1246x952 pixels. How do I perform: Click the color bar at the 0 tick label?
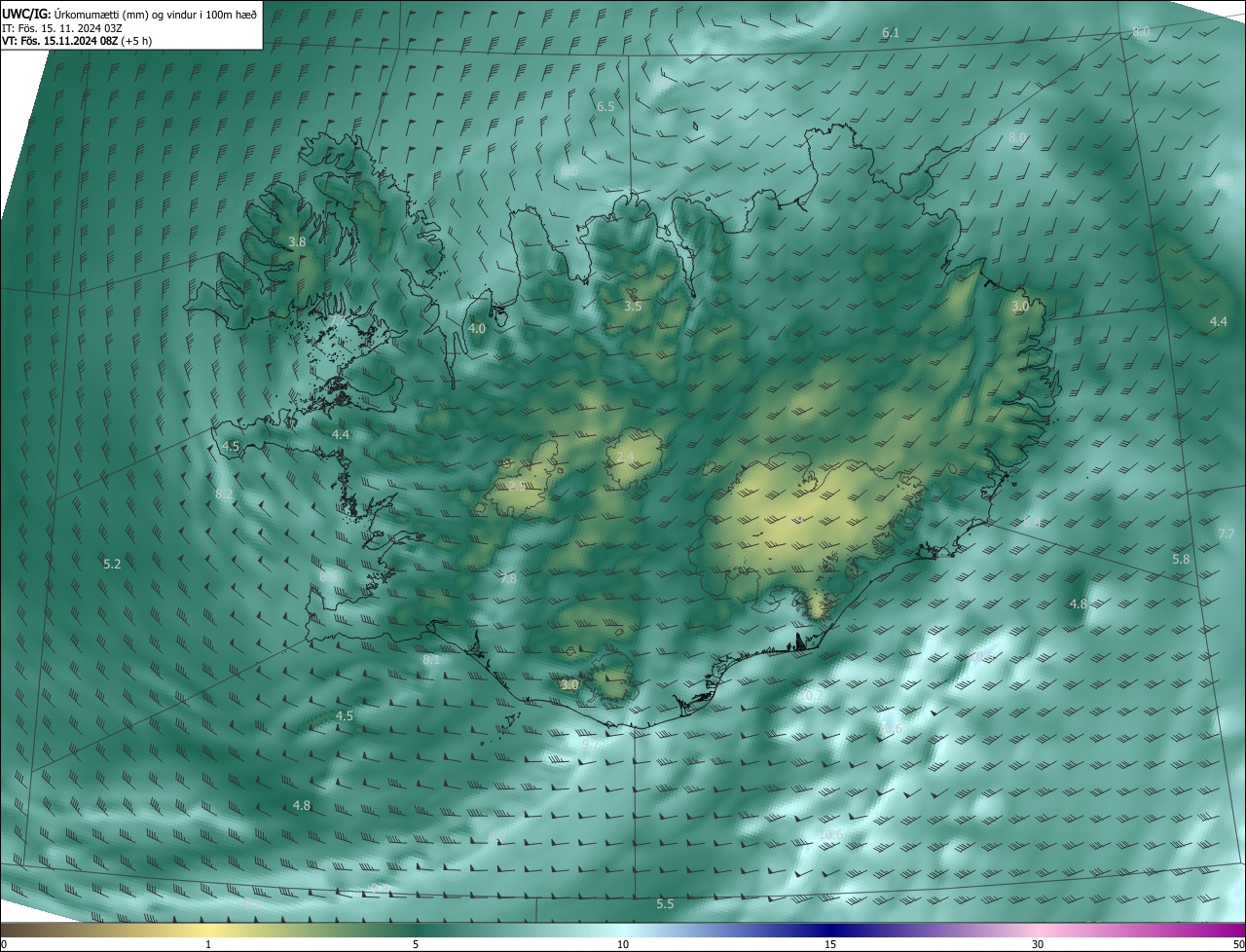(x=4, y=944)
